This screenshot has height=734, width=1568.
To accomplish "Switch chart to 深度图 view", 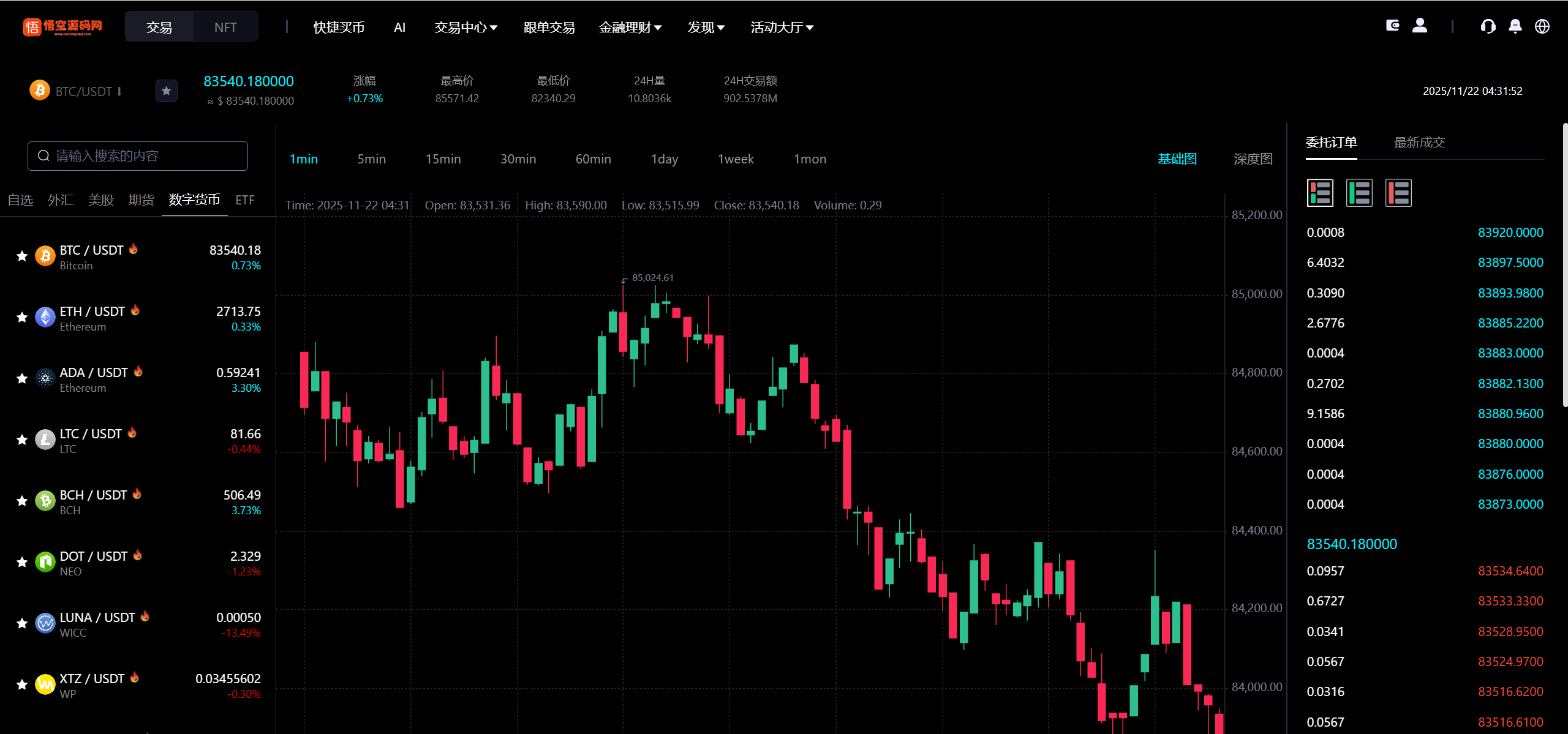I will pos(1253,159).
